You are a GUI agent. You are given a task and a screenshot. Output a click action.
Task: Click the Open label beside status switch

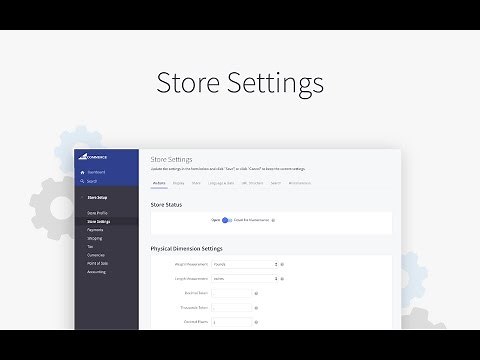click(216, 220)
